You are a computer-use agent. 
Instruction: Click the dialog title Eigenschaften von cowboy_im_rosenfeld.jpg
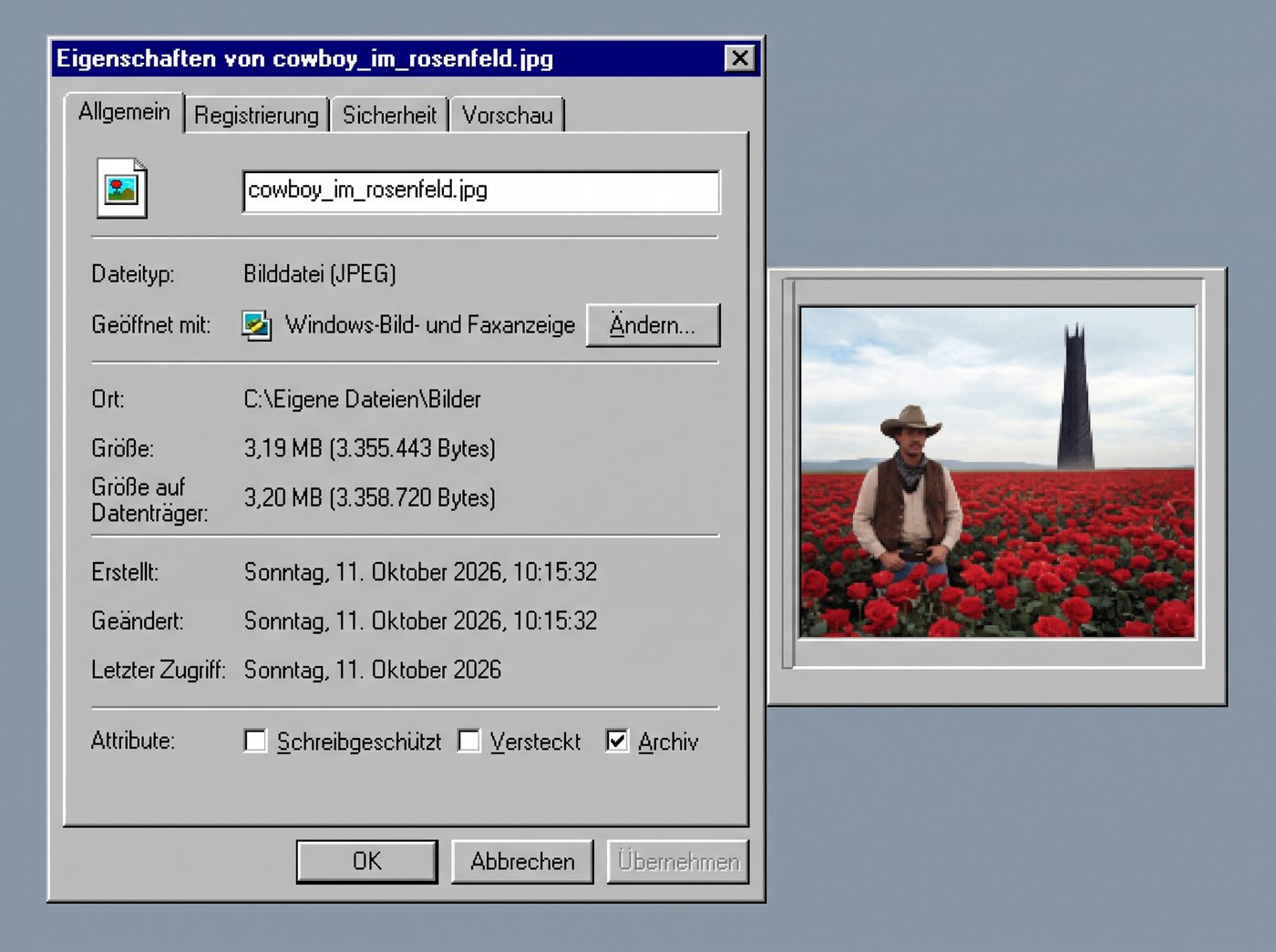304,58
